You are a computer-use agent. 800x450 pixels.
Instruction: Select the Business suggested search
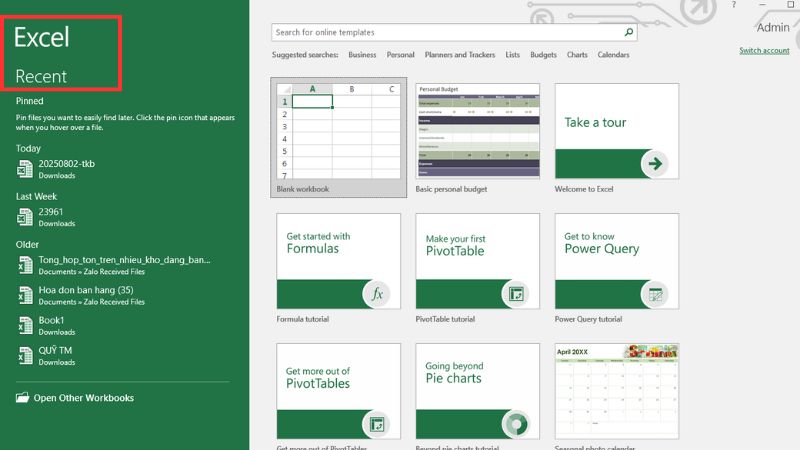tap(362, 55)
